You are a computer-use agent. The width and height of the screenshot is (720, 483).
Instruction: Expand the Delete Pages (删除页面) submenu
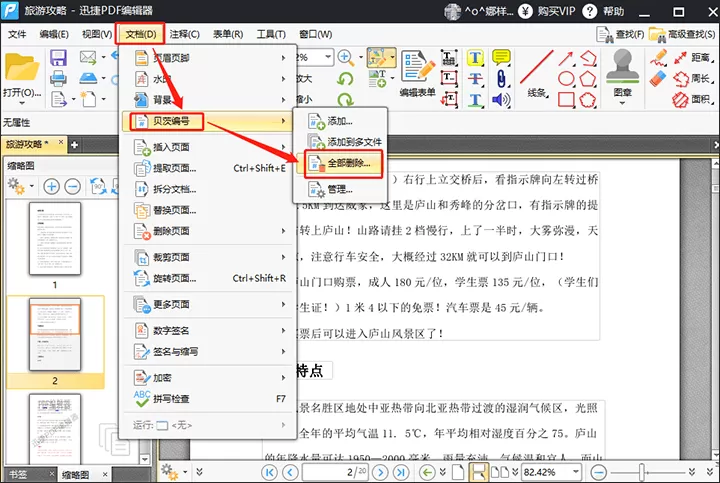click(210, 231)
